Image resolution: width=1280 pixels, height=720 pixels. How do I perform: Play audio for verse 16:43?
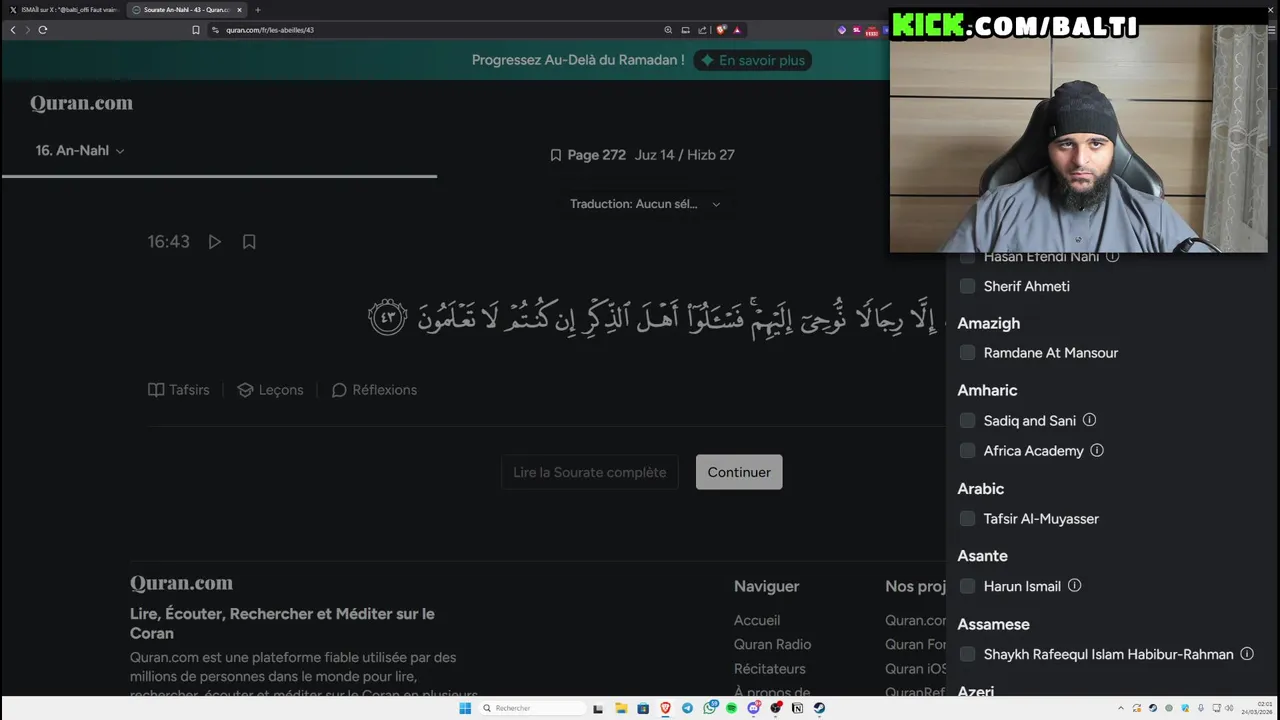pyautogui.click(x=215, y=242)
